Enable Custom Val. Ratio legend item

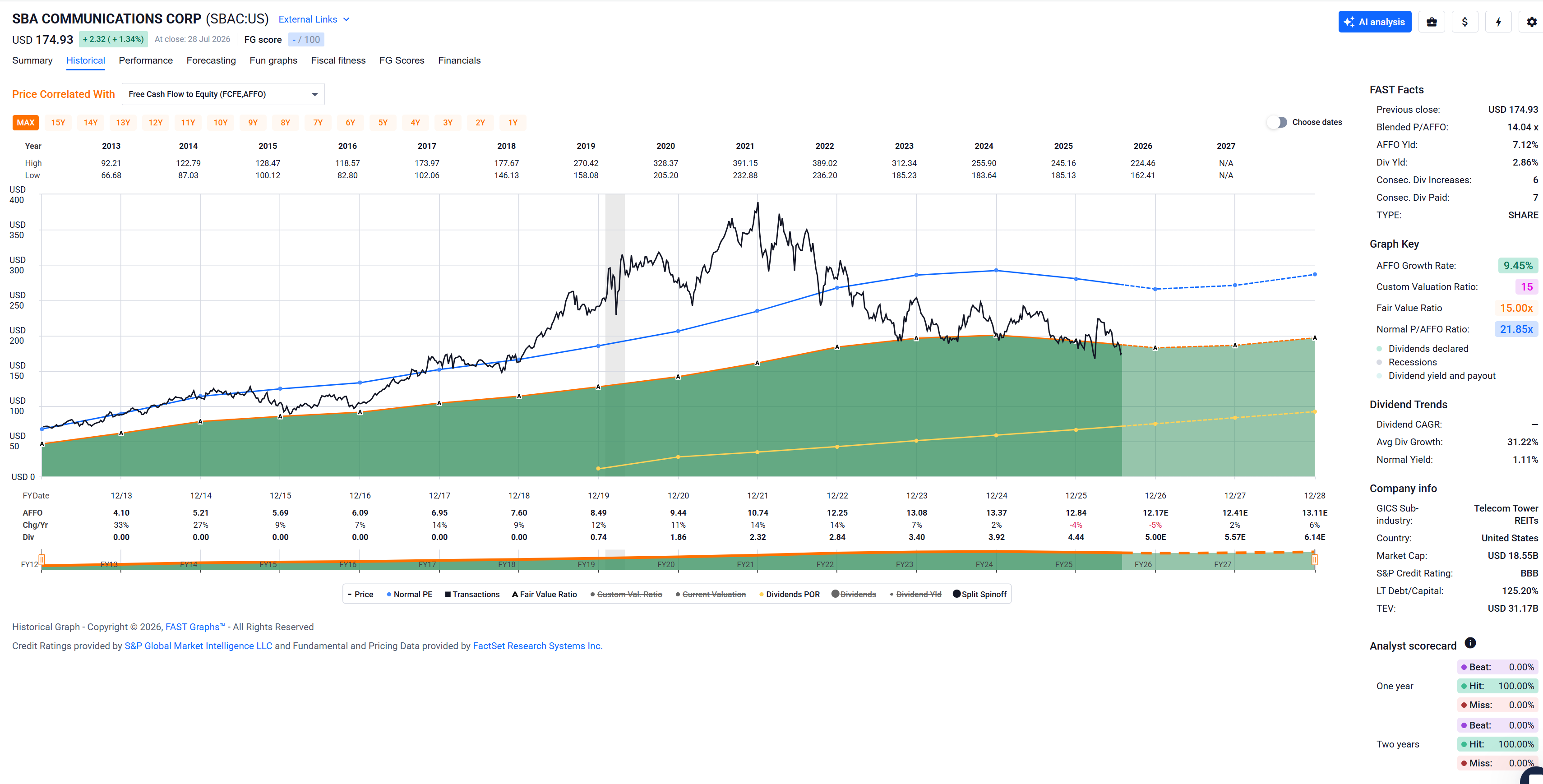[x=626, y=594]
